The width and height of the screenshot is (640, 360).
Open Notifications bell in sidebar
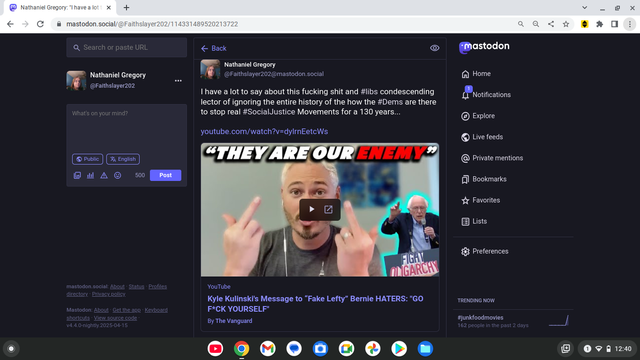(x=465, y=95)
